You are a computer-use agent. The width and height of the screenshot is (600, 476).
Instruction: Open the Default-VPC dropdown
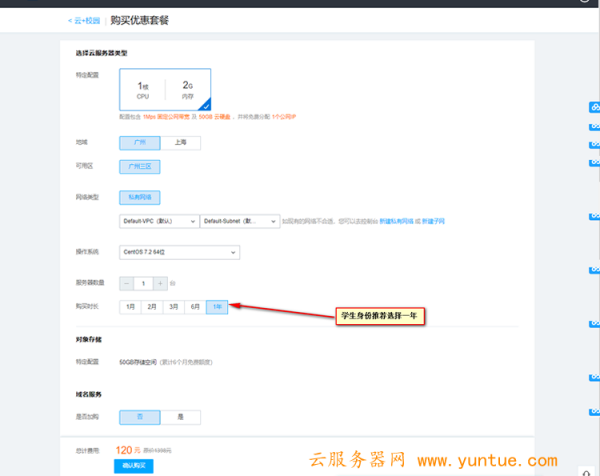(158, 220)
